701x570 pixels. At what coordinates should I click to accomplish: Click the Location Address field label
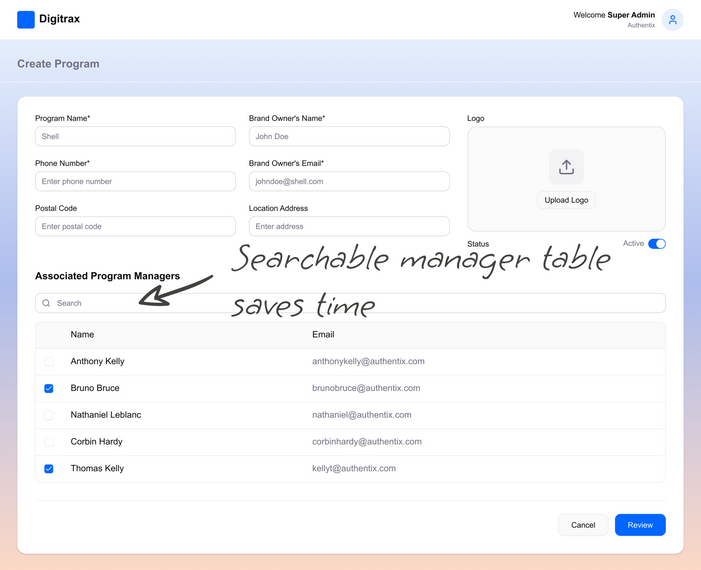pos(278,208)
